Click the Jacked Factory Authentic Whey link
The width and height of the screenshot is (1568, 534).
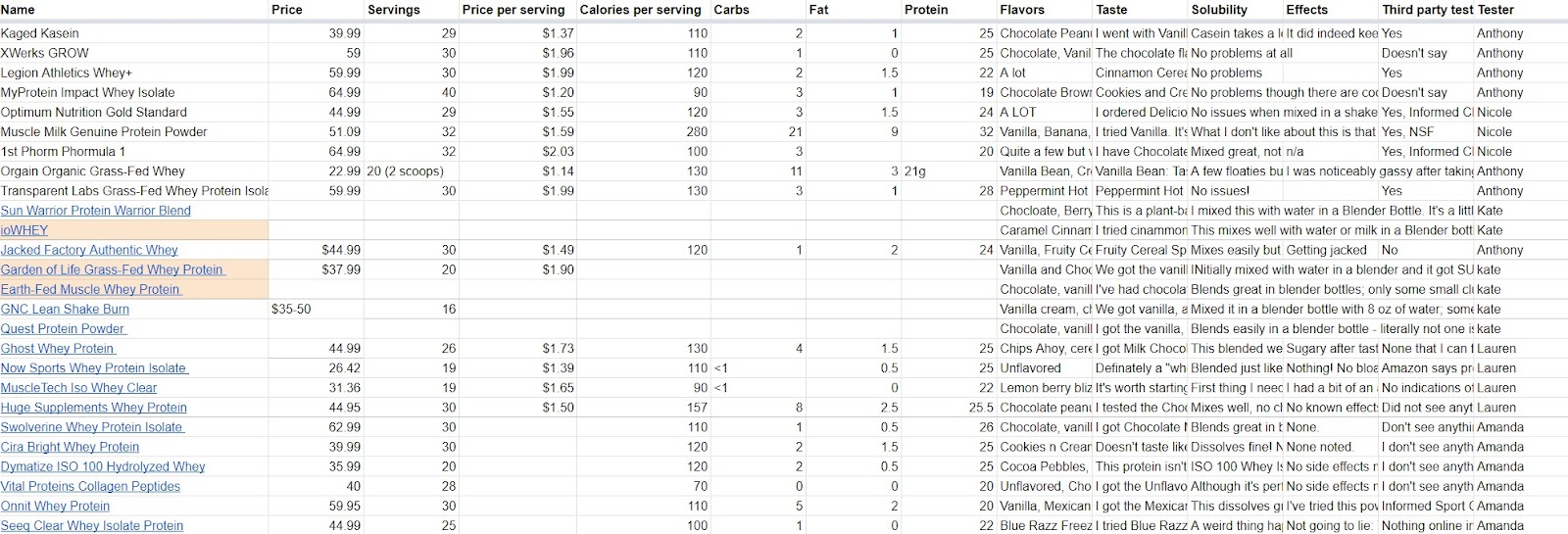click(90, 250)
